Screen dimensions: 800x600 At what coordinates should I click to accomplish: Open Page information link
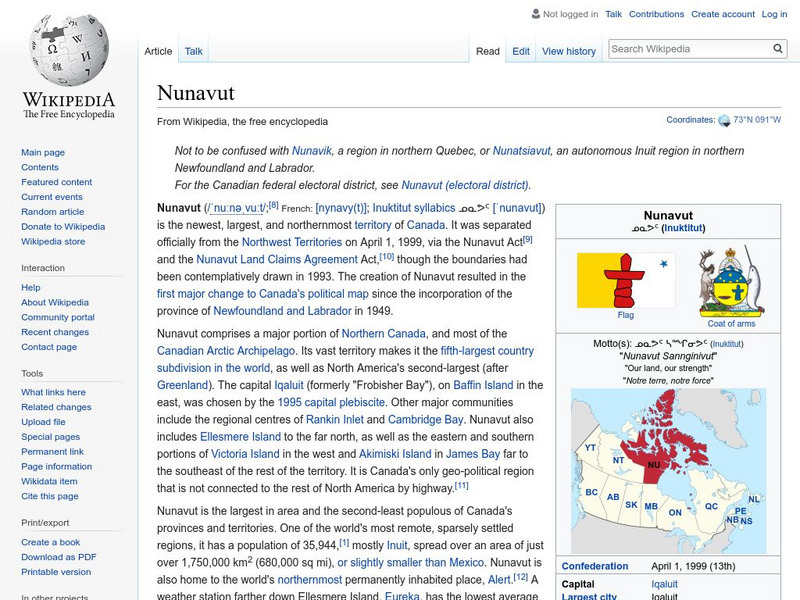click(57, 466)
